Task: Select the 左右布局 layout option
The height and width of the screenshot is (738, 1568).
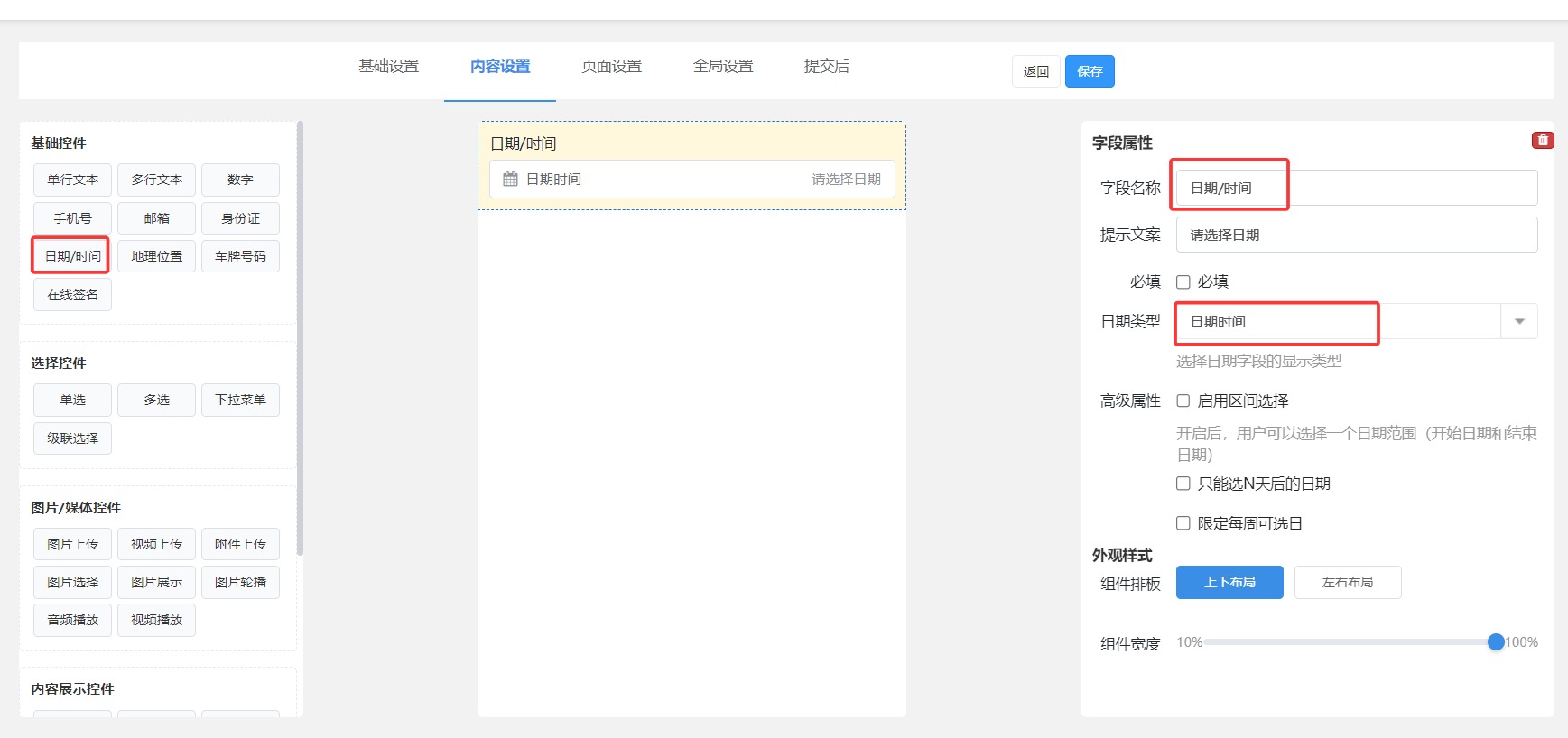Action: tap(1347, 583)
